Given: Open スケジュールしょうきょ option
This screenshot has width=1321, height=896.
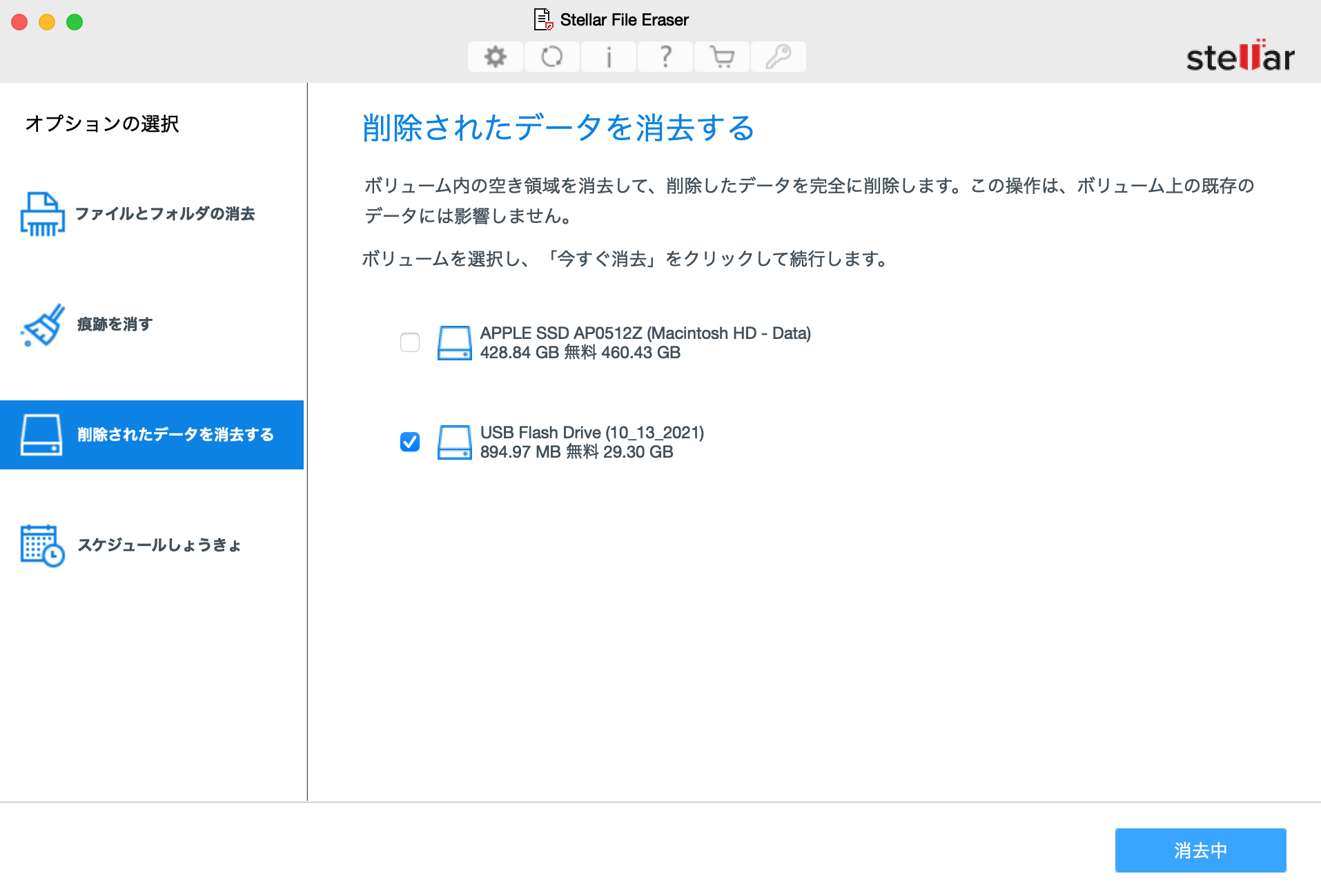Looking at the screenshot, I should tap(152, 545).
